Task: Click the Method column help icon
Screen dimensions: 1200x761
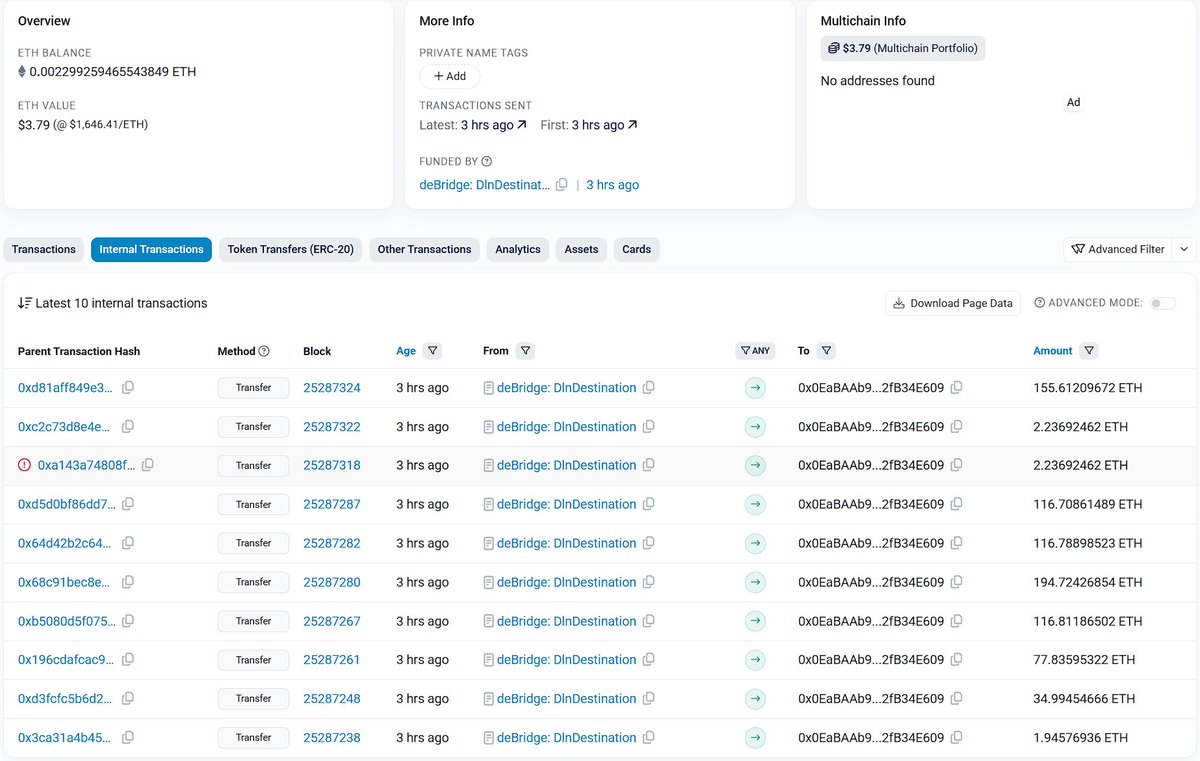Action: [264, 351]
